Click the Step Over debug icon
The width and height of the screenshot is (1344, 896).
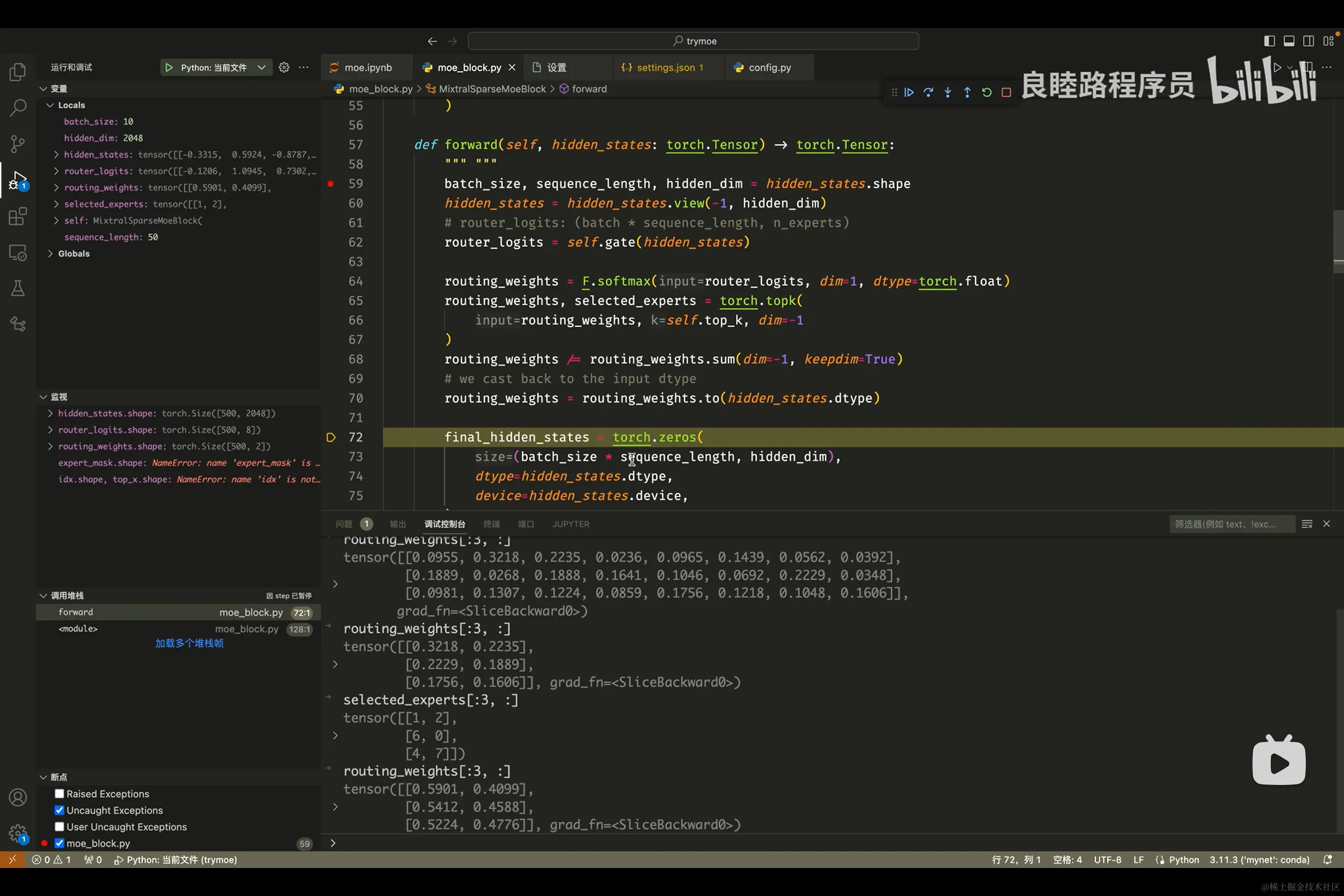coord(928,92)
